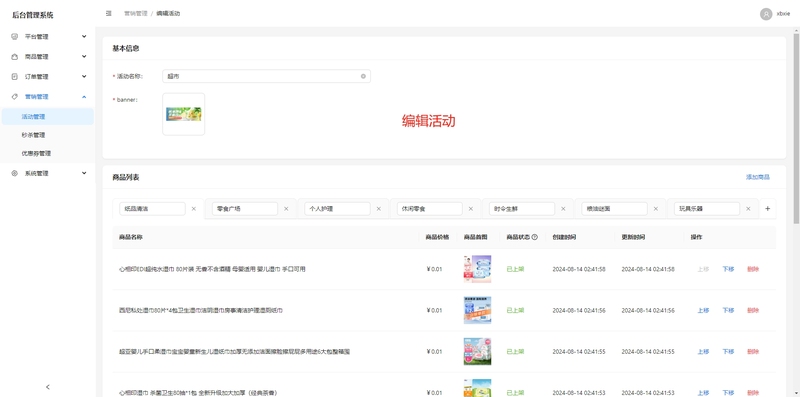Collapse the sidebar with the bottom arrow
The width and height of the screenshot is (800, 397).
click(48, 387)
